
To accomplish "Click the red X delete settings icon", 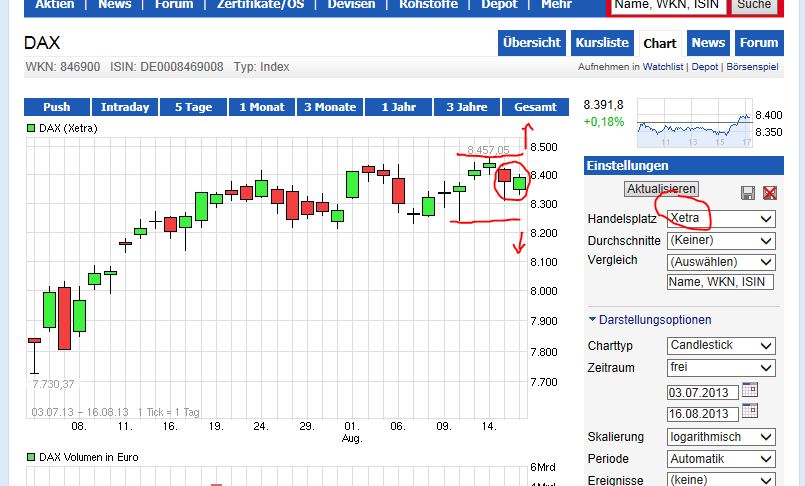I will click(770, 193).
